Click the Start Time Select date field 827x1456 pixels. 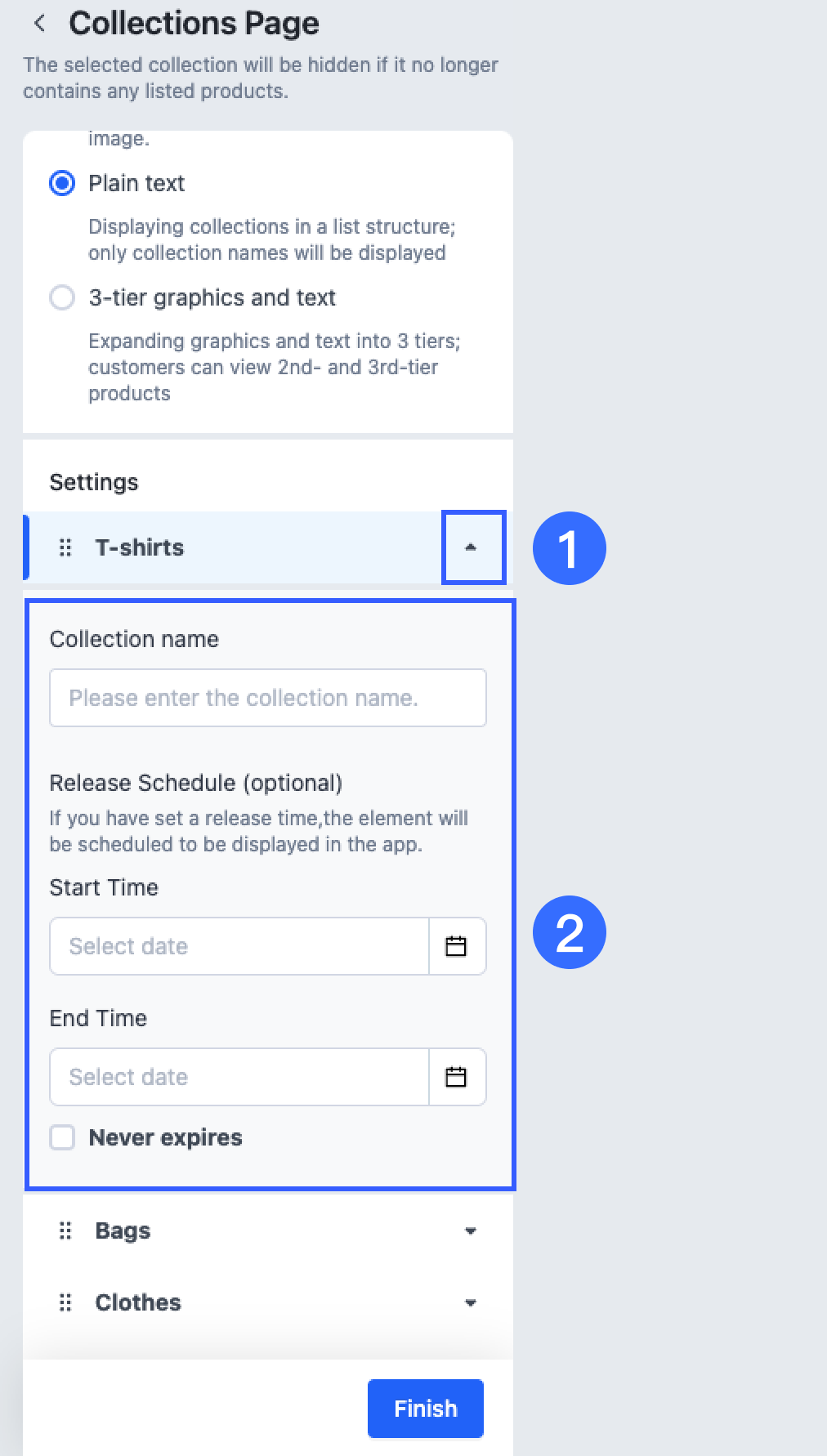click(239, 946)
